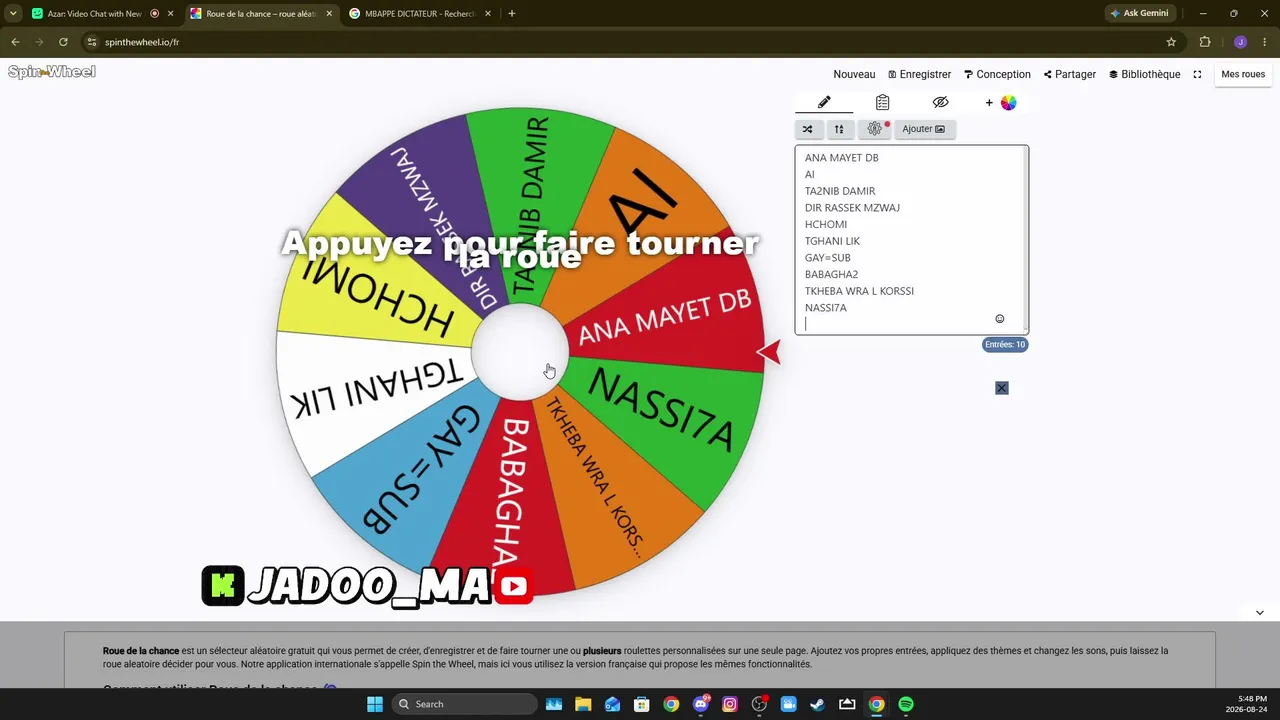This screenshot has height=720, width=1280.
Task: Click the Spin Wheel logo
Action: coord(52,72)
